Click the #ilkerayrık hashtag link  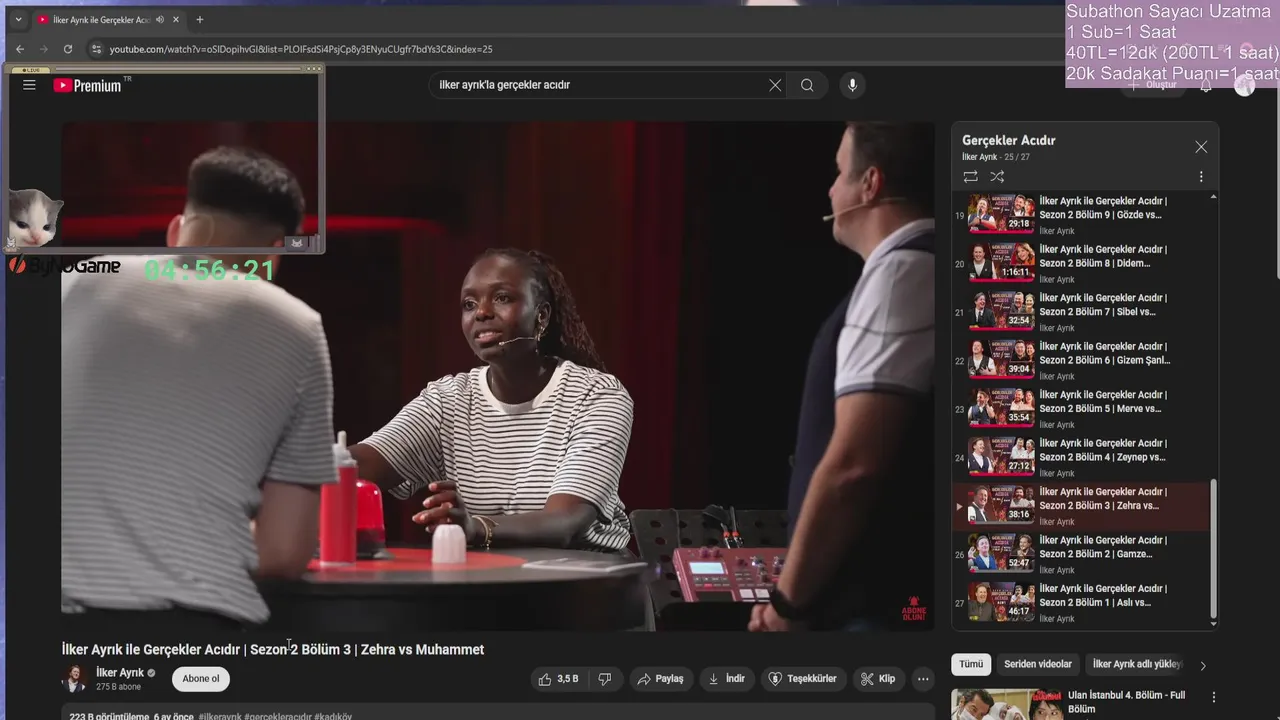click(219, 716)
